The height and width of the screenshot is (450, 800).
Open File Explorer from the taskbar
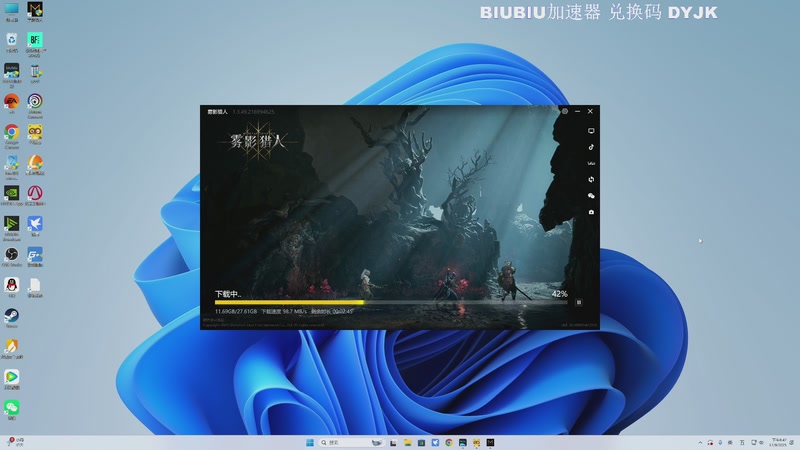click(x=407, y=442)
